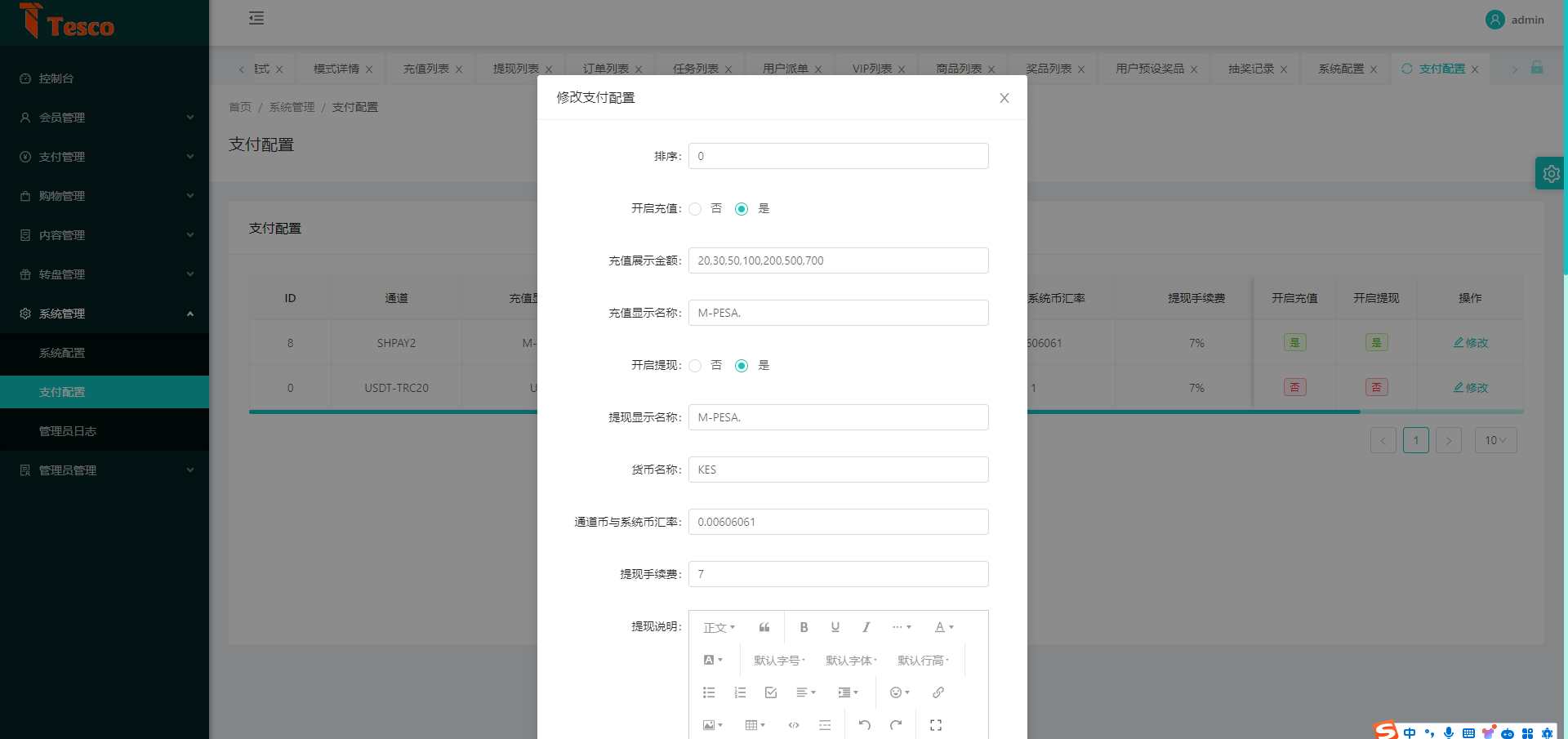Insert a hyperlink in the editor
The width and height of the screenshot is (1568, 739).
tap(938, 692)
